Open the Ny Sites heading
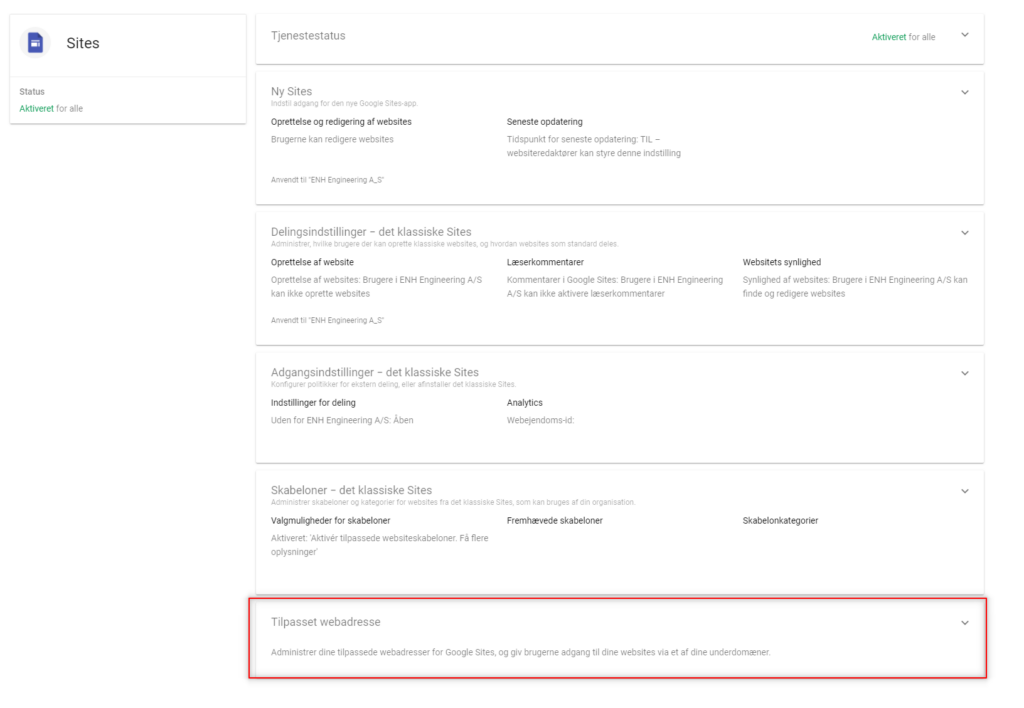The image size is (1024, 708). click(291, 91)
